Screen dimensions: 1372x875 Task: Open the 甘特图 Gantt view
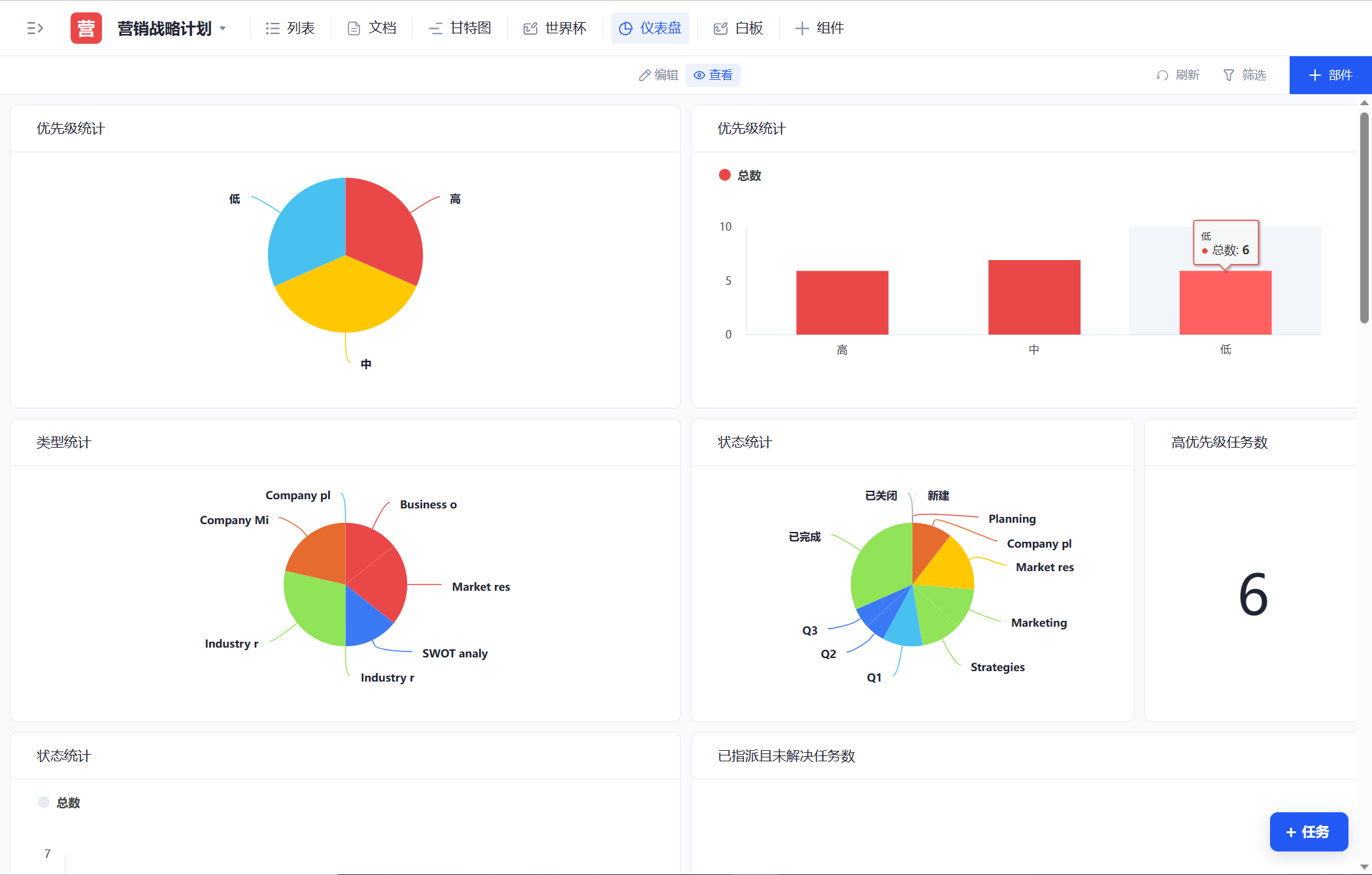460,28
